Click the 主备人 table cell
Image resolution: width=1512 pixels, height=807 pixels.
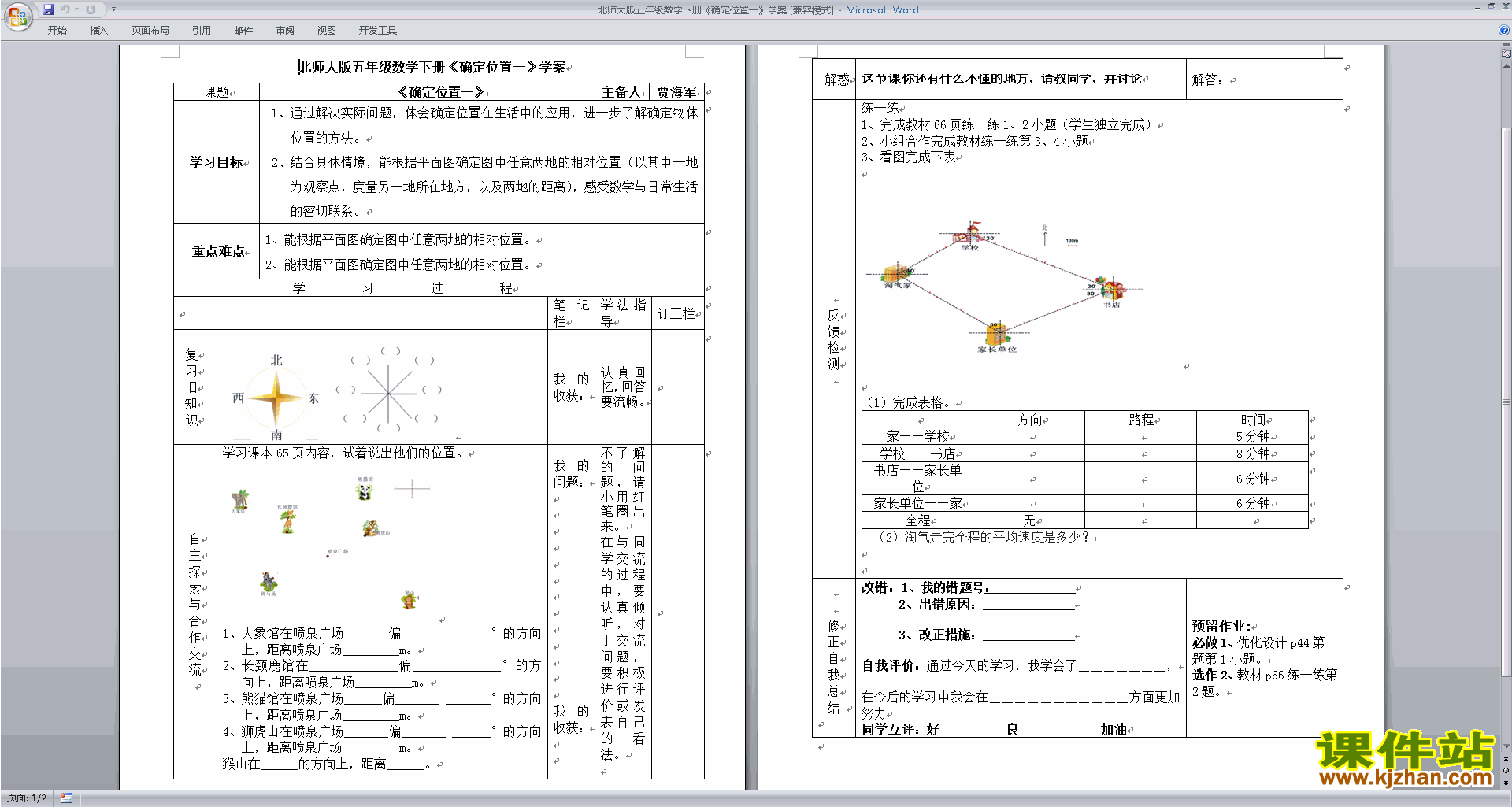point(622,92)
